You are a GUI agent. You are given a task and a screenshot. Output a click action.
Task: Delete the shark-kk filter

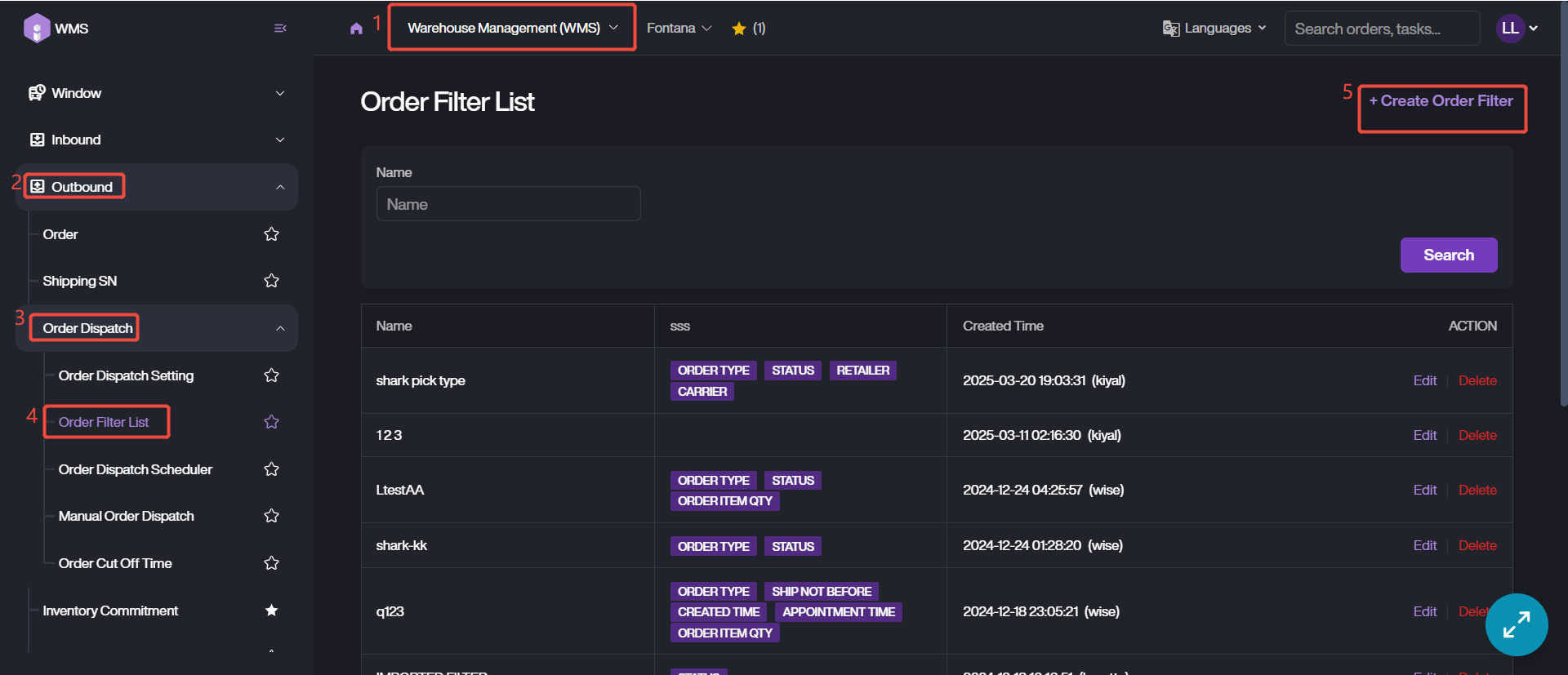tap(1477, 545)
